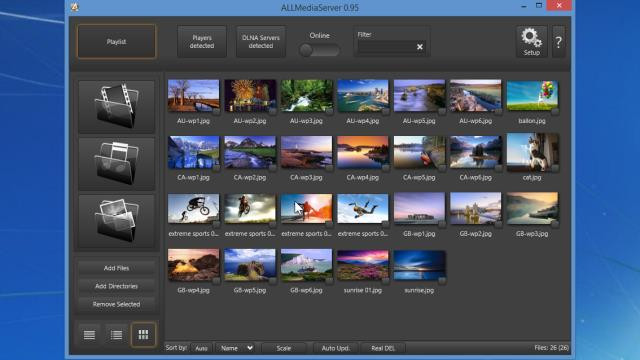Open the pictures folder category
640x360 pixels.
(116, 221)
